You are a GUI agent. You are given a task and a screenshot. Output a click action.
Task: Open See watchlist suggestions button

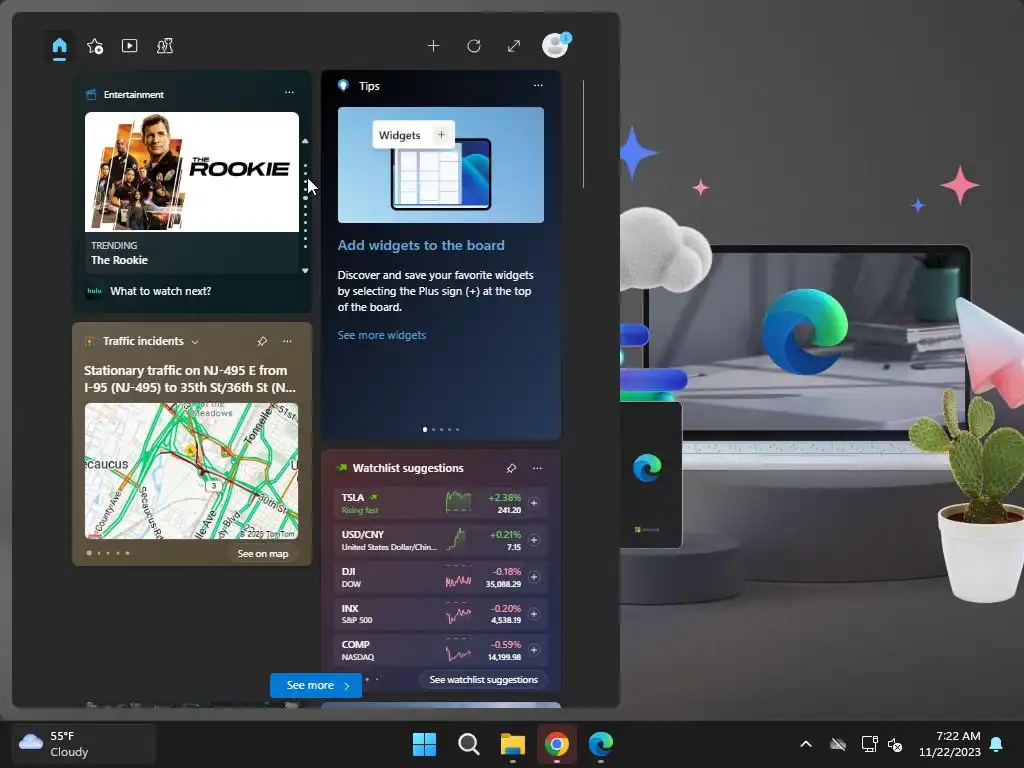coord(484,680)
